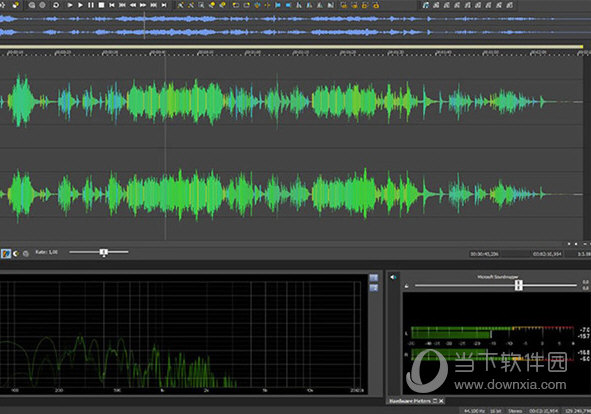Click the yellow loop region icon
This screenshot has width=591, height=414.
pos(236,5)
